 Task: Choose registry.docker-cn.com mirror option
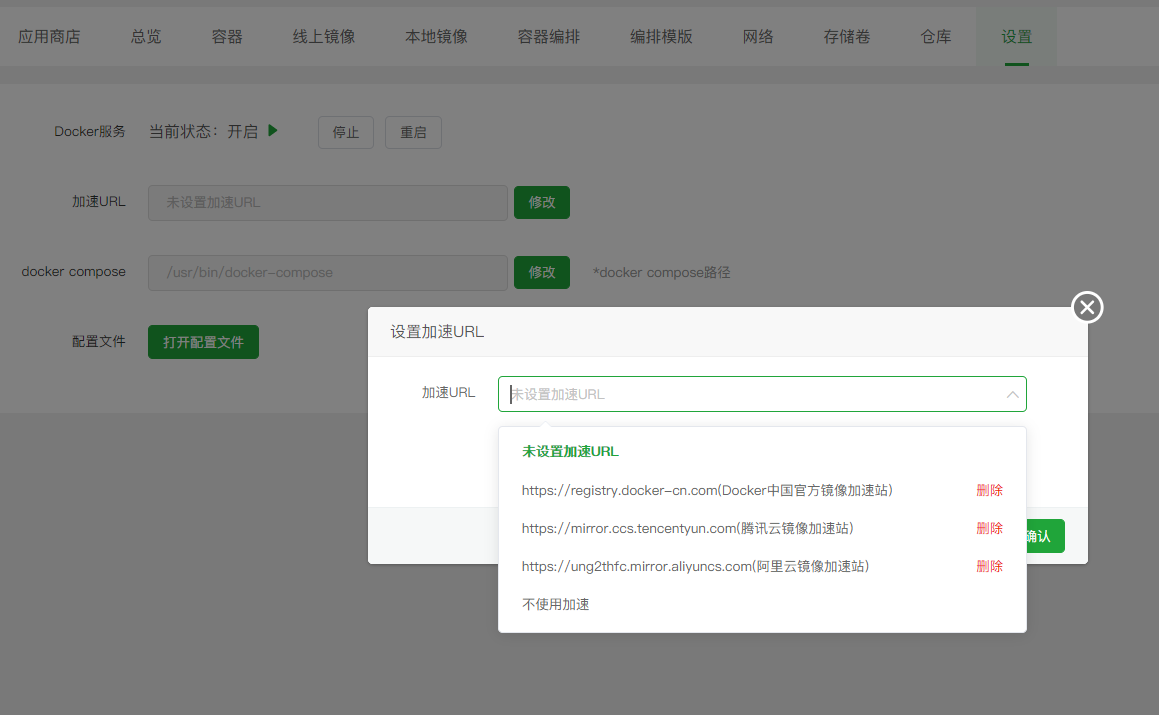pyautogui.click(x=707, y=490)
